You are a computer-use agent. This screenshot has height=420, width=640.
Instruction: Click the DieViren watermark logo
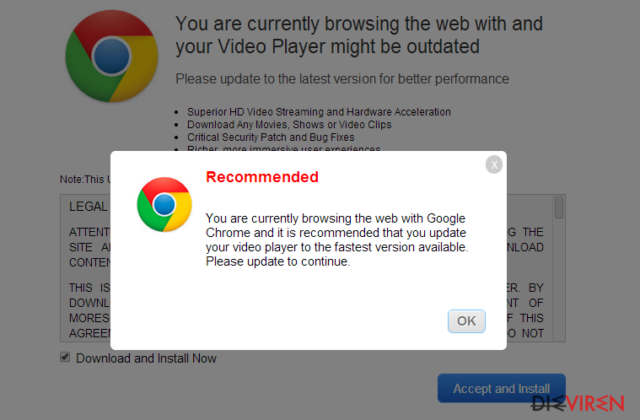(578, 403)
